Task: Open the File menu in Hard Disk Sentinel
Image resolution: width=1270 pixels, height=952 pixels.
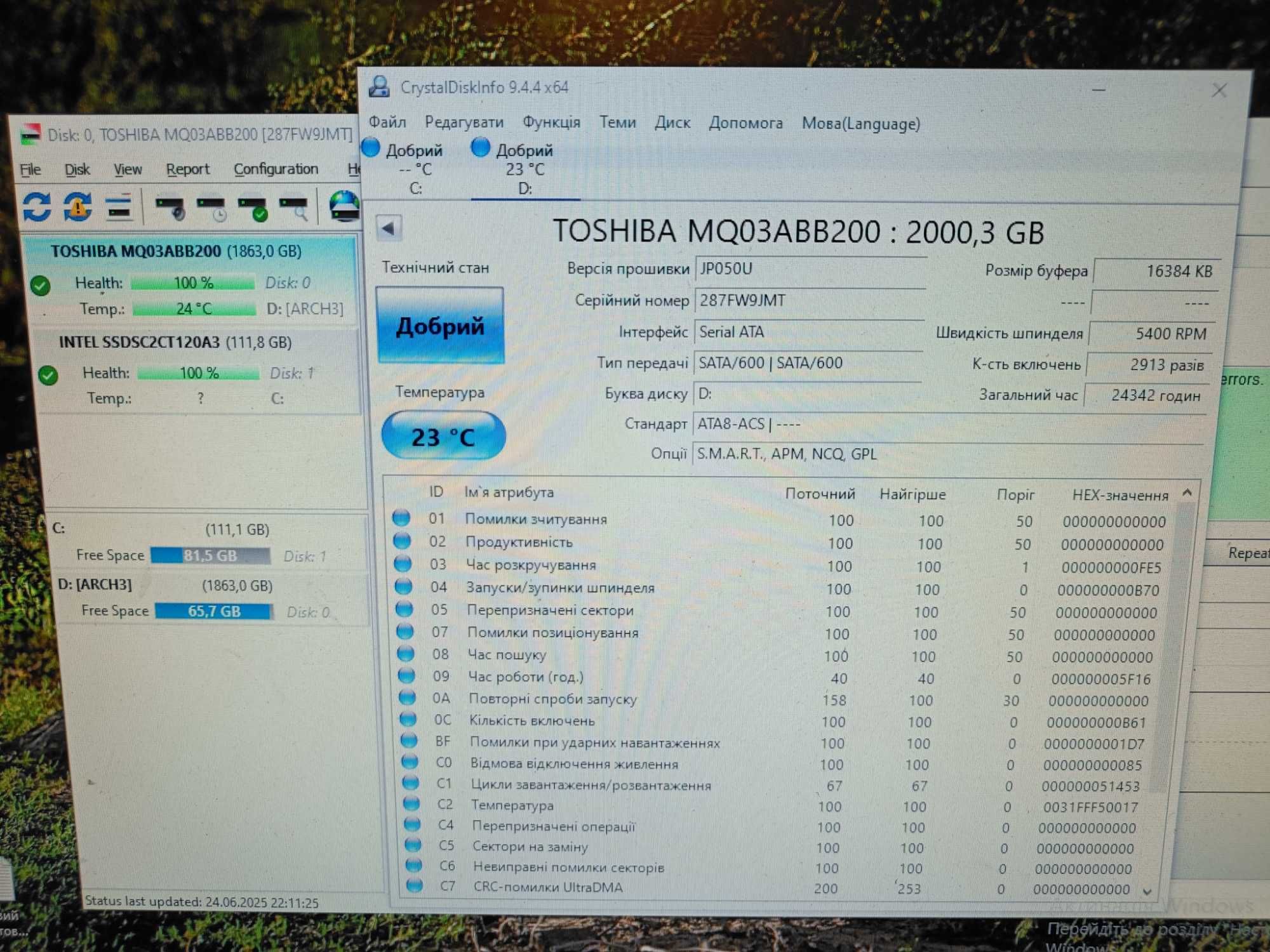Action: tap(30, 169)
